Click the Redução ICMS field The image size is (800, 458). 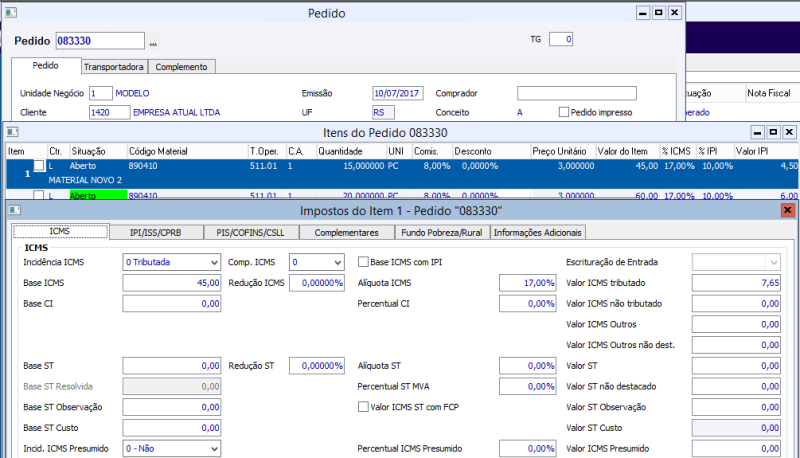pos(317,283)
